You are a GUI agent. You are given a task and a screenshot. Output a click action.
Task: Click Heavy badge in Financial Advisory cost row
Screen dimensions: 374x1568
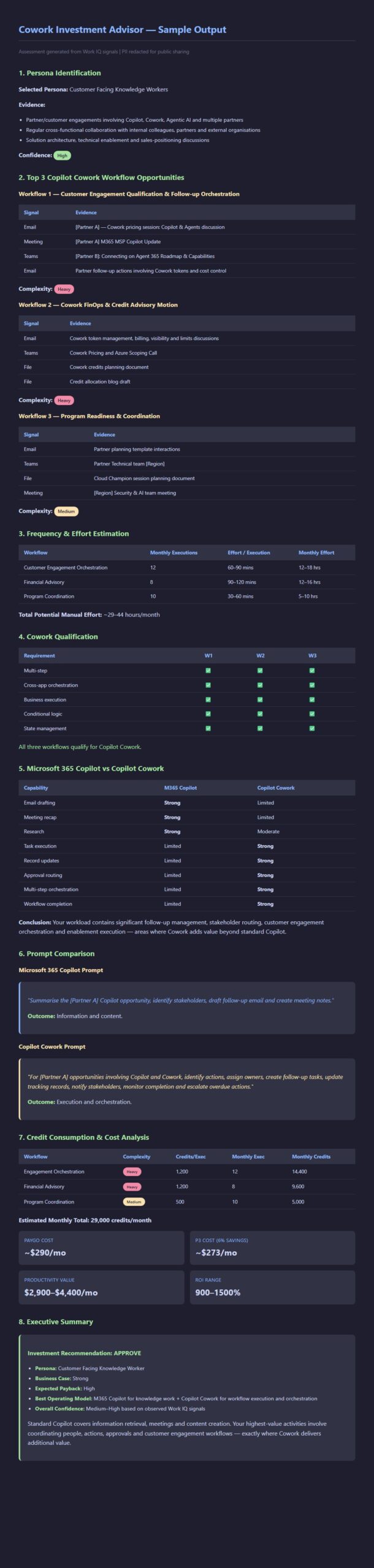pyautogui.click(x=132, y=1187)
